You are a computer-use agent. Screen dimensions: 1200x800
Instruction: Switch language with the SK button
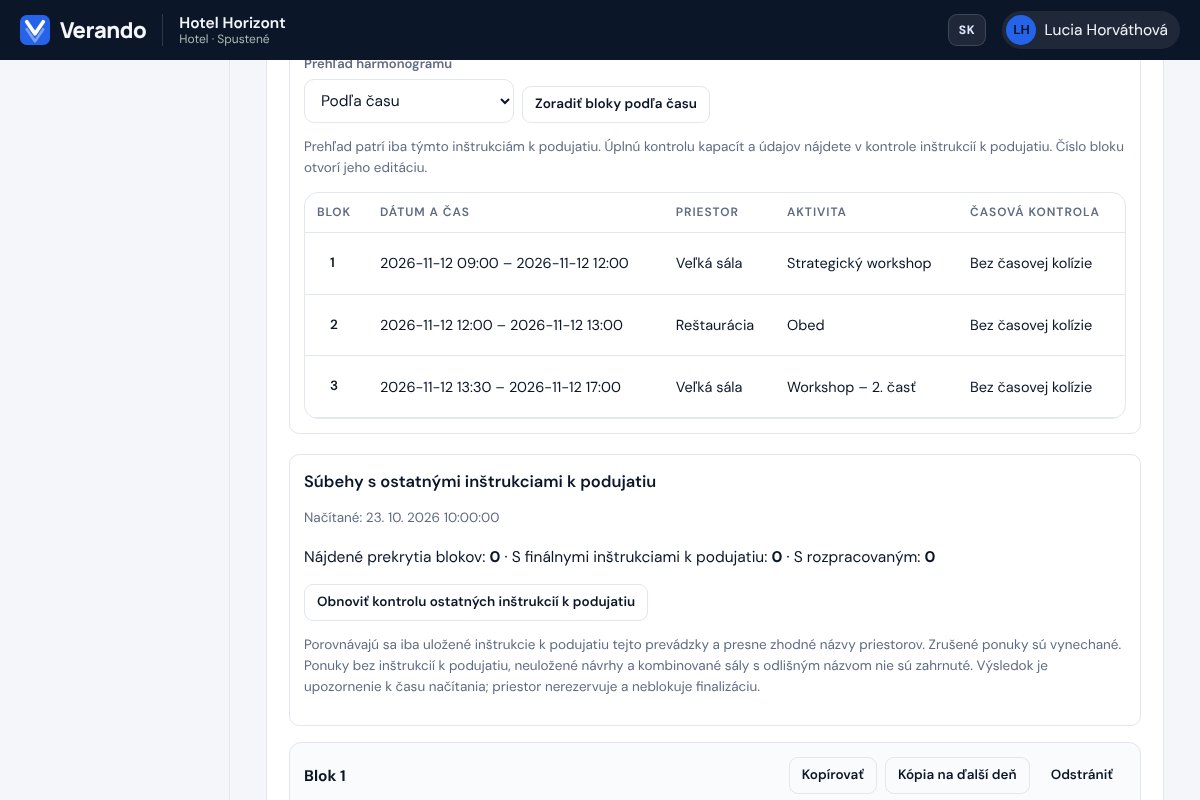(x=967, y=30)
